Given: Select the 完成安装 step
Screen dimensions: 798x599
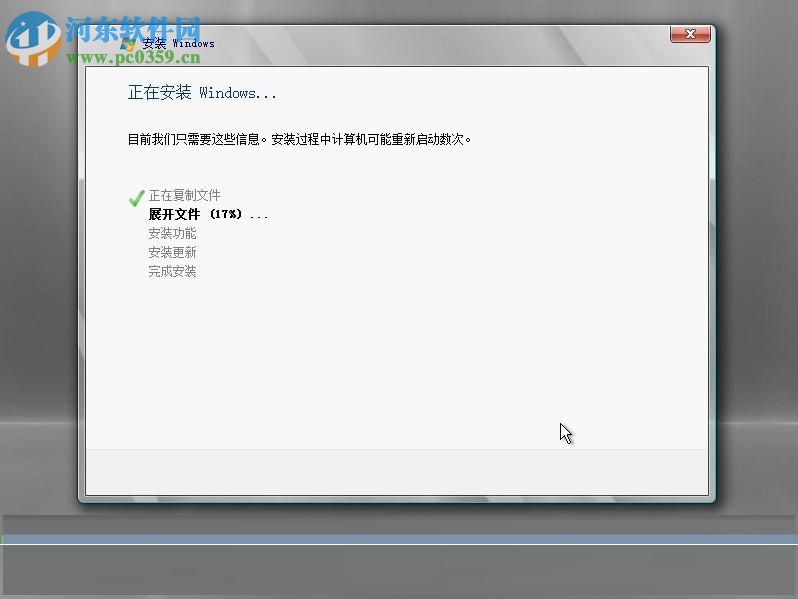Looking at the screenshot, I should coord(172,271).
